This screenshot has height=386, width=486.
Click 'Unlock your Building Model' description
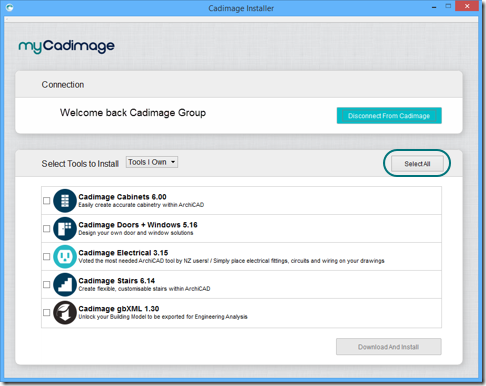tap(163, 317)
